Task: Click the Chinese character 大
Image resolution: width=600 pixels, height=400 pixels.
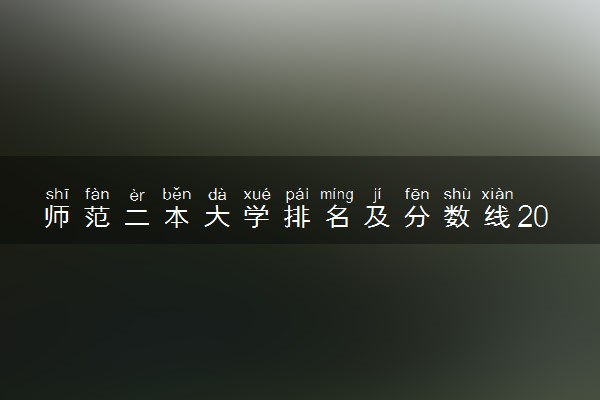Action: pos(217,217)
